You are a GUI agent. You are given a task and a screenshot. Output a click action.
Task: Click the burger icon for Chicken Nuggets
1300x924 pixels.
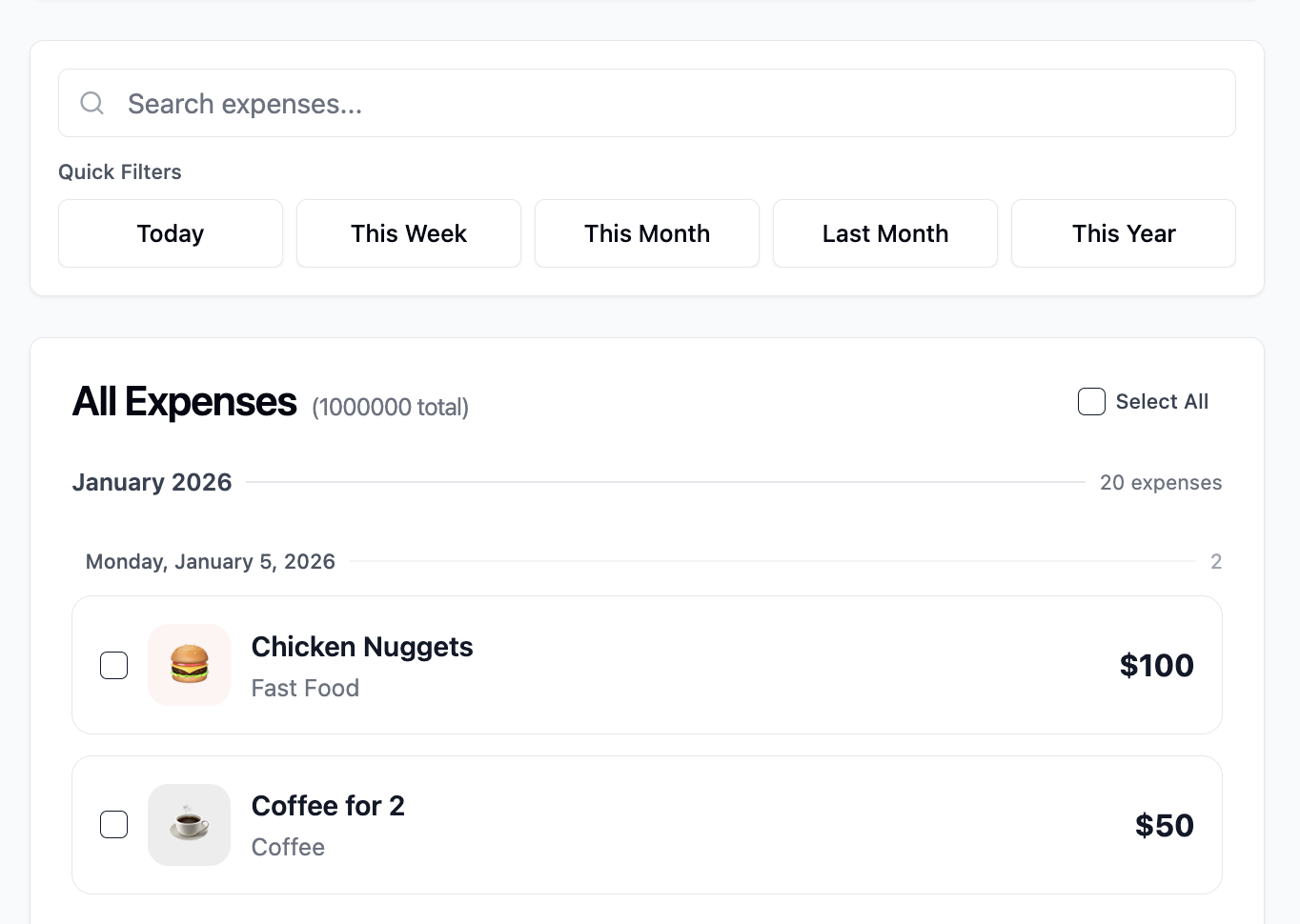tap(189, 665)
